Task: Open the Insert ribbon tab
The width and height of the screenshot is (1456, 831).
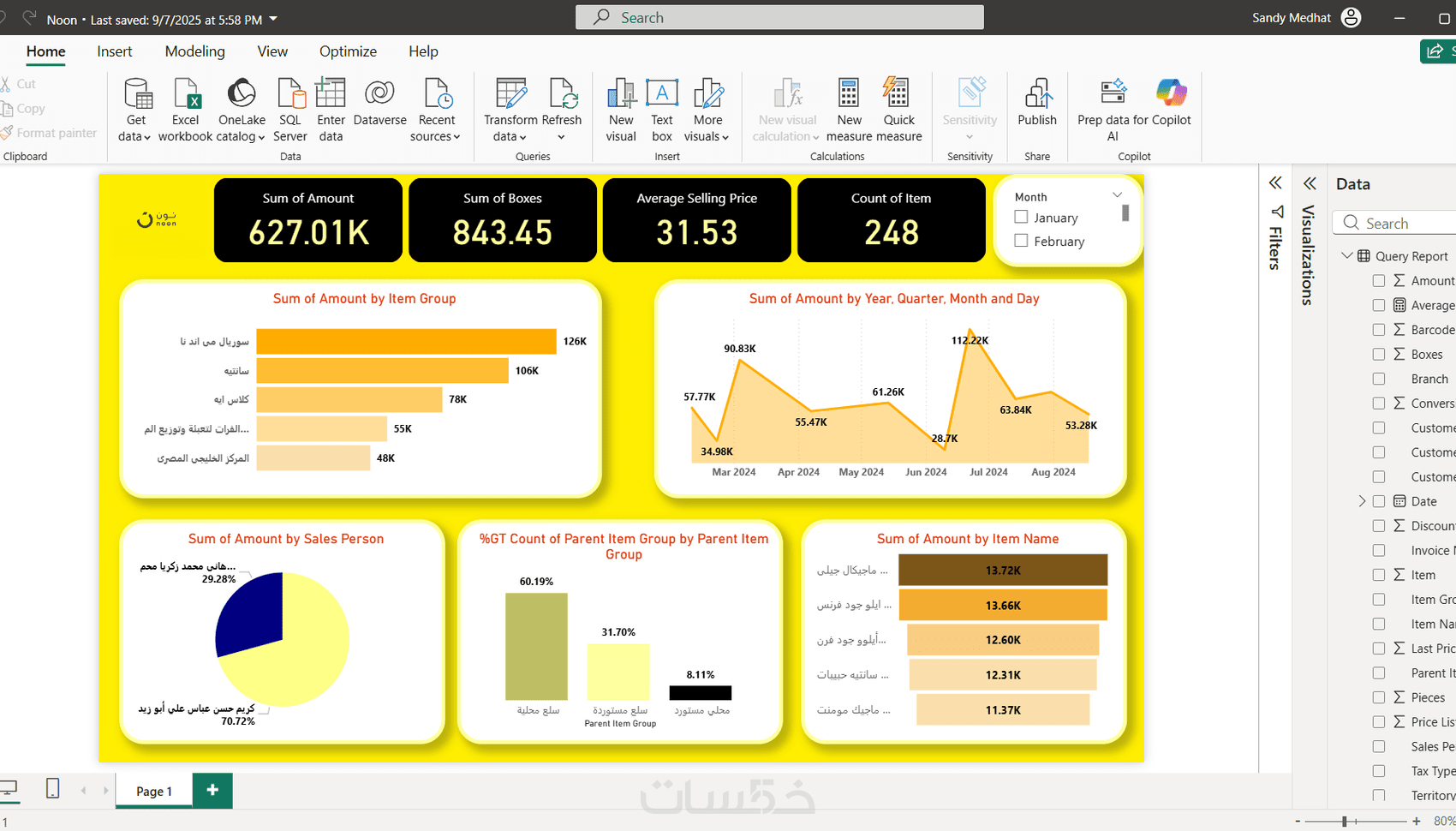Action: tap(115, 51)
